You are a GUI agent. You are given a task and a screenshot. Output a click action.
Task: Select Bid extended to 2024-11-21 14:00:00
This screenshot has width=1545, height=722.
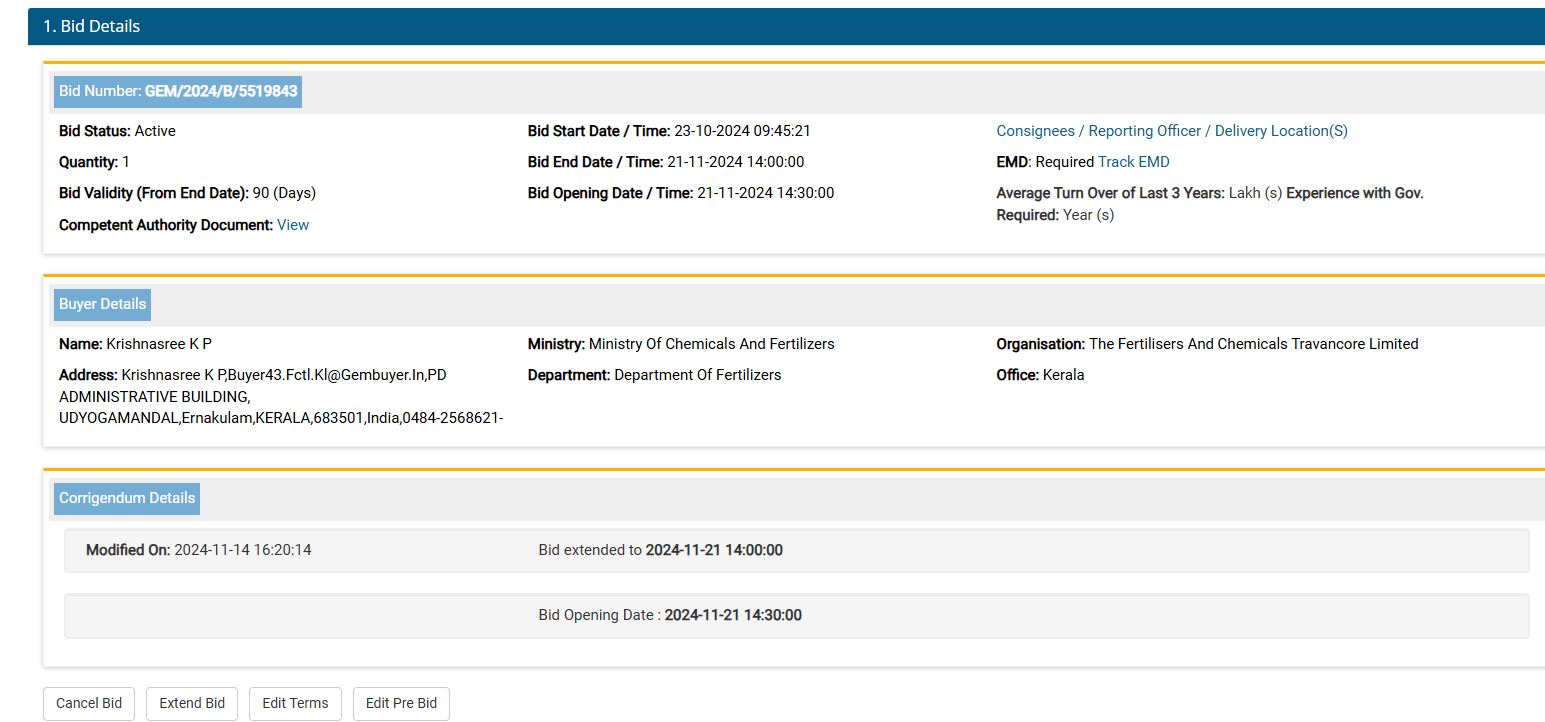click(x=661, y=550)
